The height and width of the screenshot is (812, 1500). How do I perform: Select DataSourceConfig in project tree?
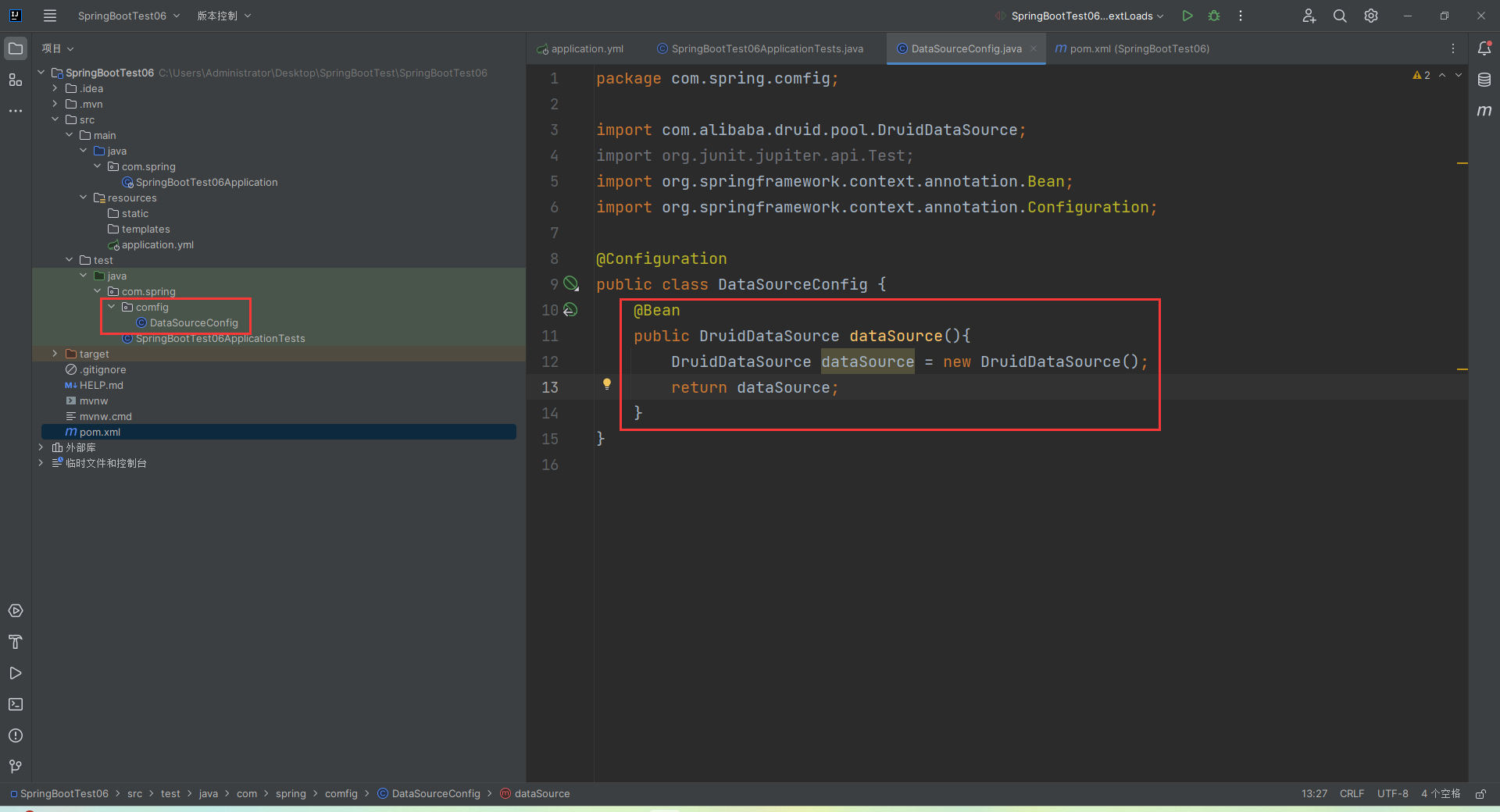click(x=194, y=322)
